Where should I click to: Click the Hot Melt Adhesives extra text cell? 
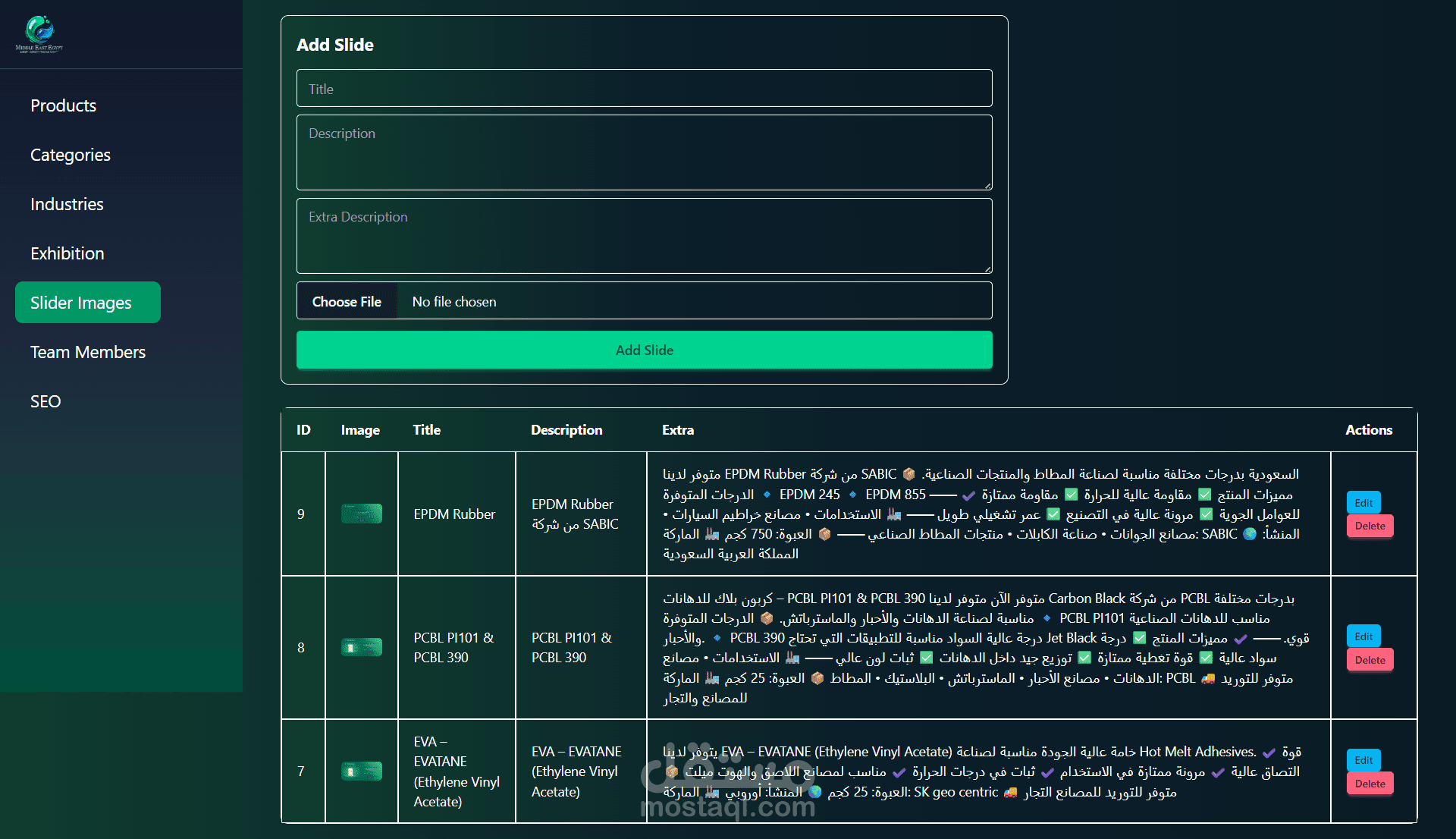pos(989,771)
